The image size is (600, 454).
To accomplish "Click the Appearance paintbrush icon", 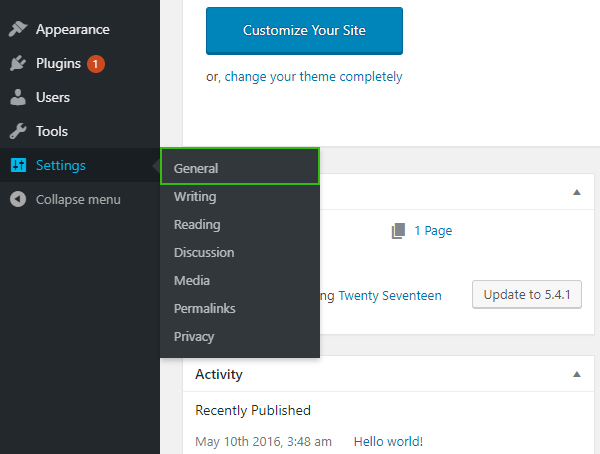I will click(18, 30).
